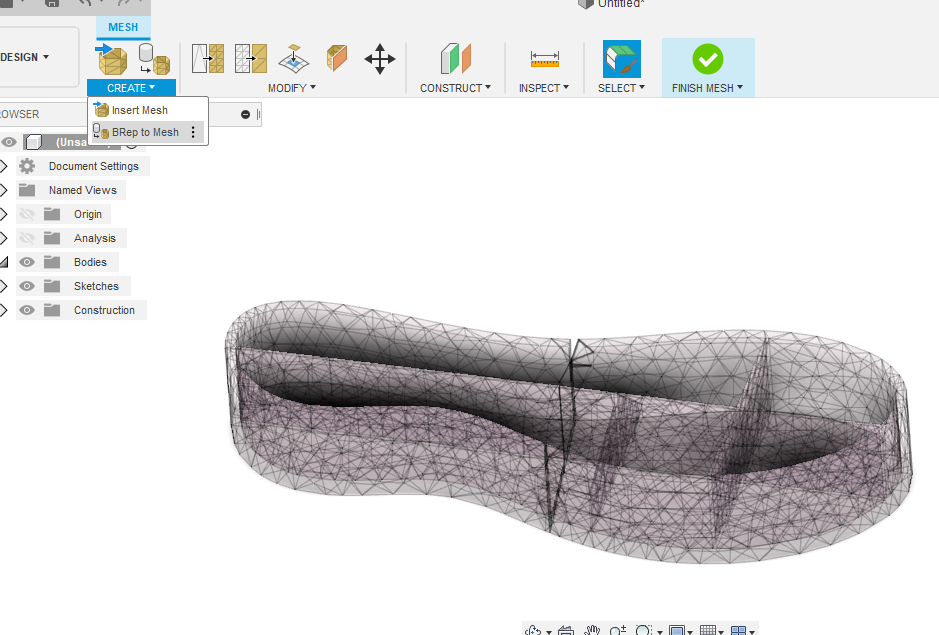Screen dimensions: 939x635
Task: Open the BRep to Mesh three-dot options
Action: (193, 132)
